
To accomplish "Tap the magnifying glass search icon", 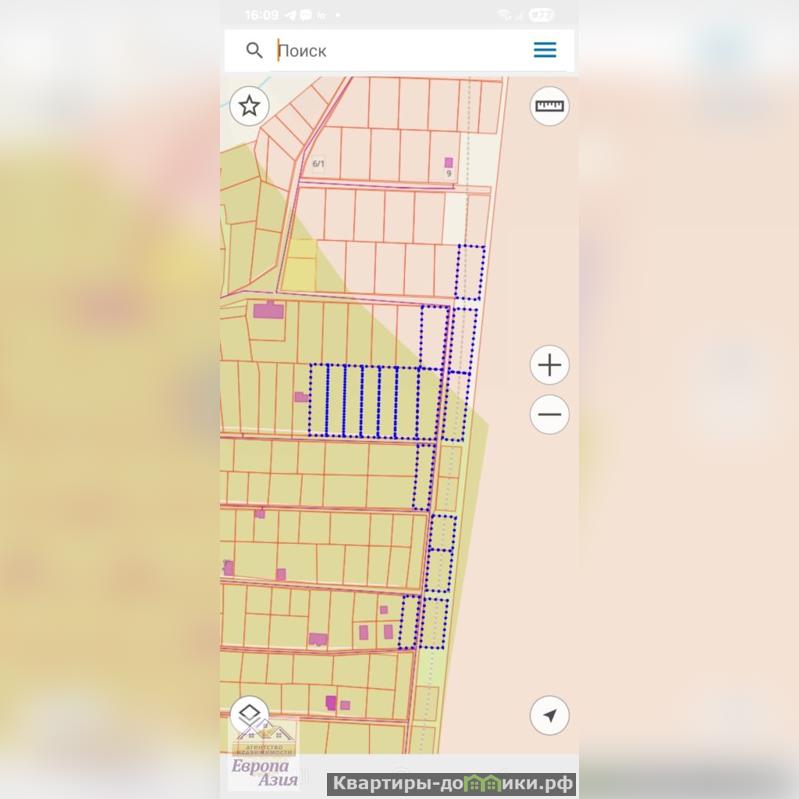I will click(x=254, y=50).
